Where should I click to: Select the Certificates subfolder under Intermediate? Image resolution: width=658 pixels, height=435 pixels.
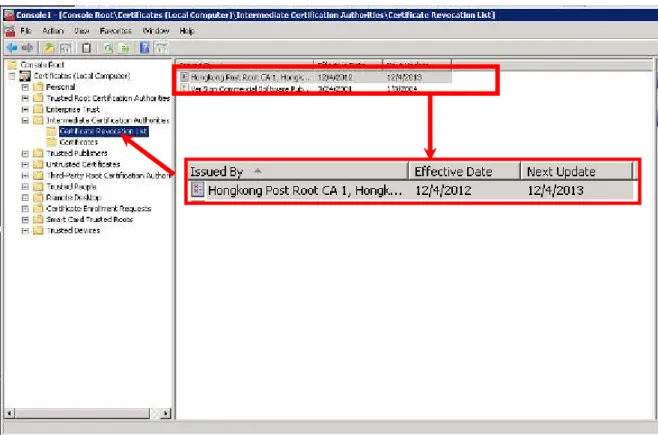[x=78, y=142]
